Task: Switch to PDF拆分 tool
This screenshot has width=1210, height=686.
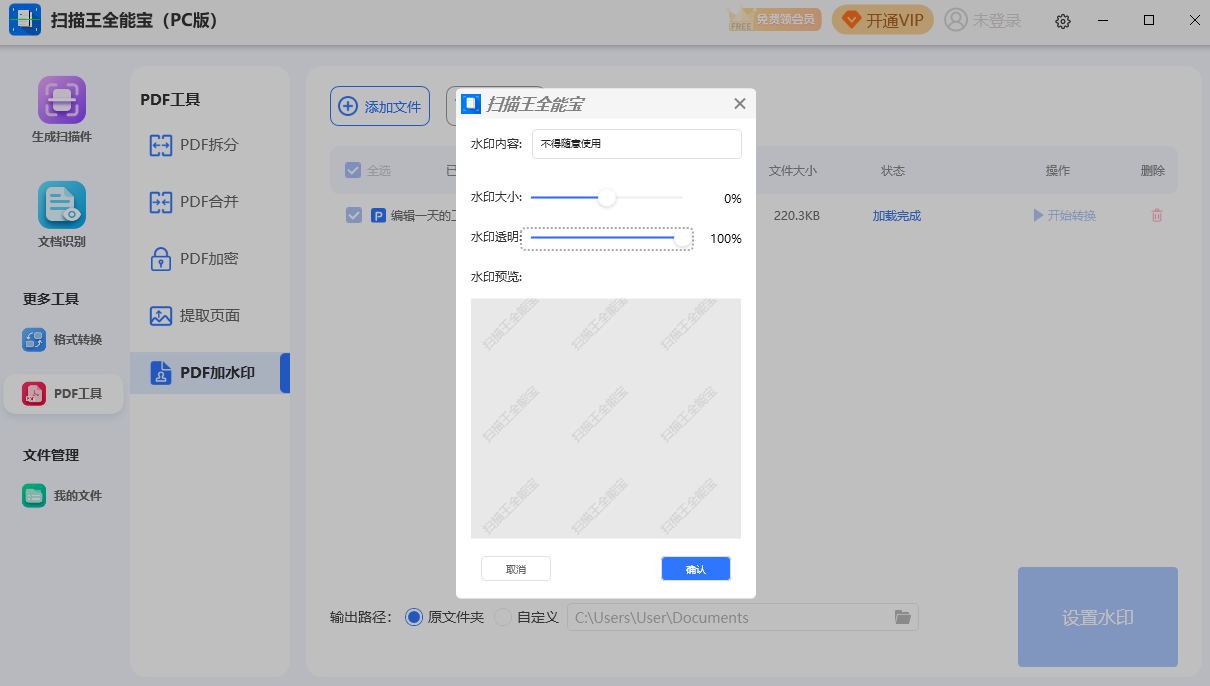Action: (x=194, y=145)
